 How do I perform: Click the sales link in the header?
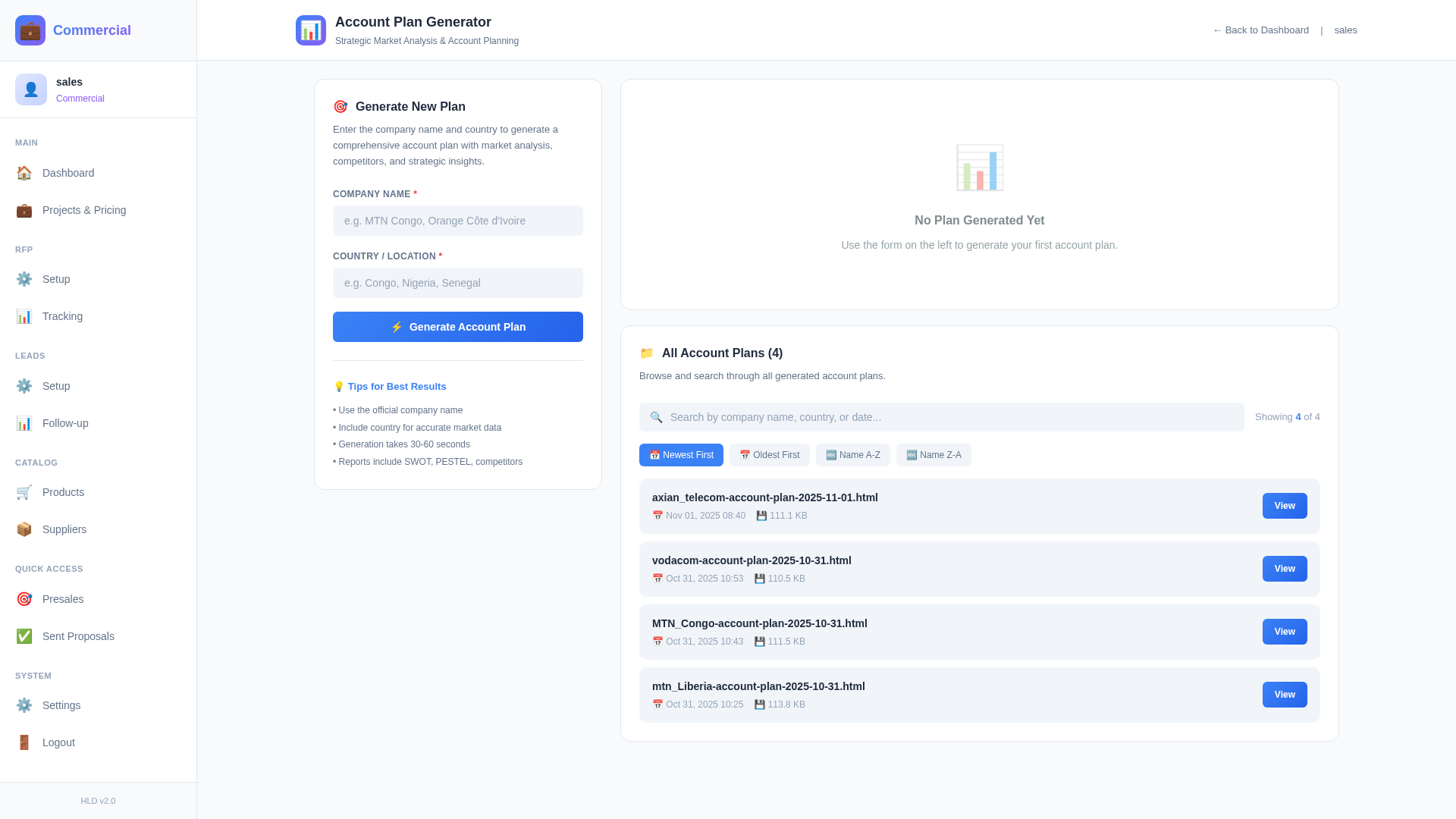(x=1345, y=30)
